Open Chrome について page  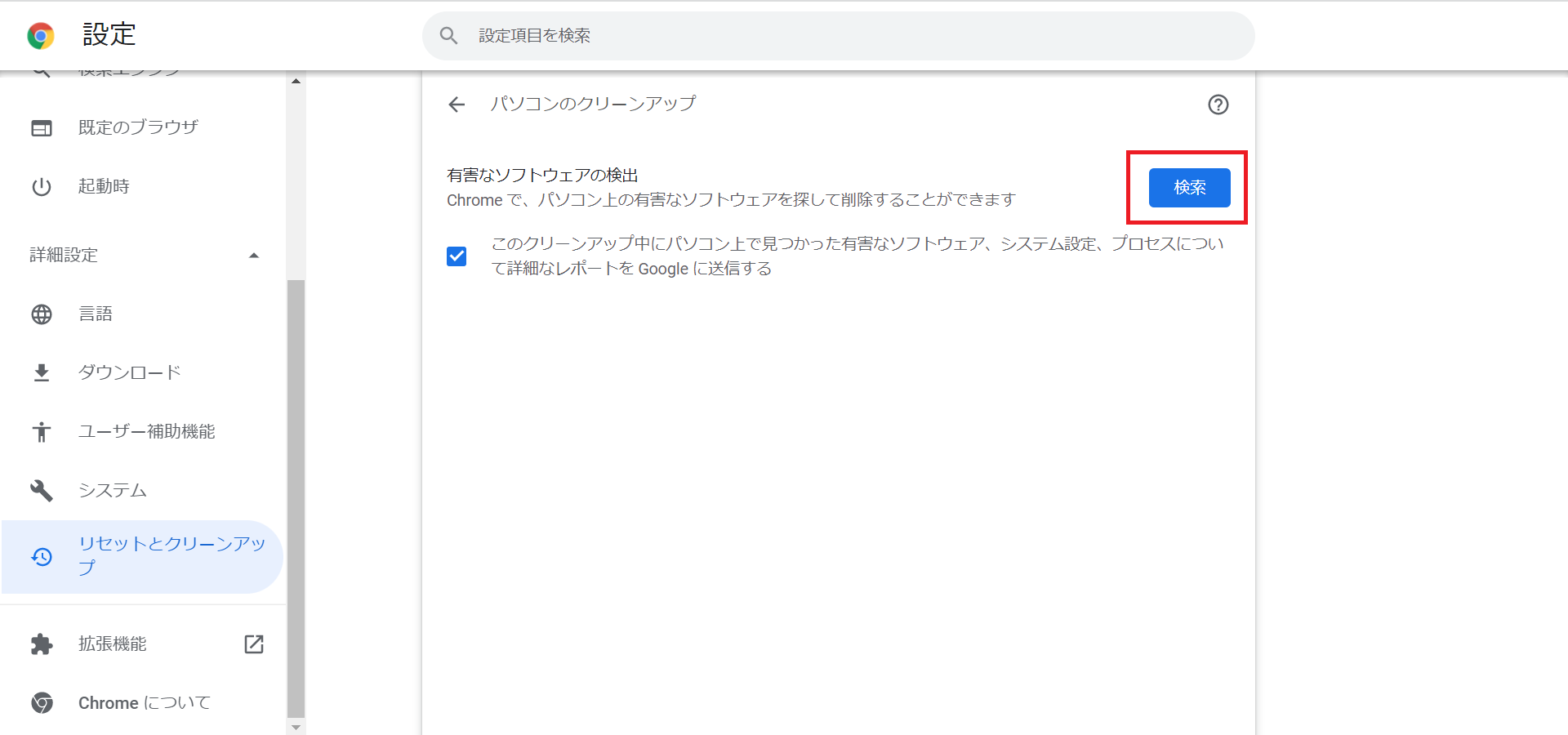click(144, 703)
